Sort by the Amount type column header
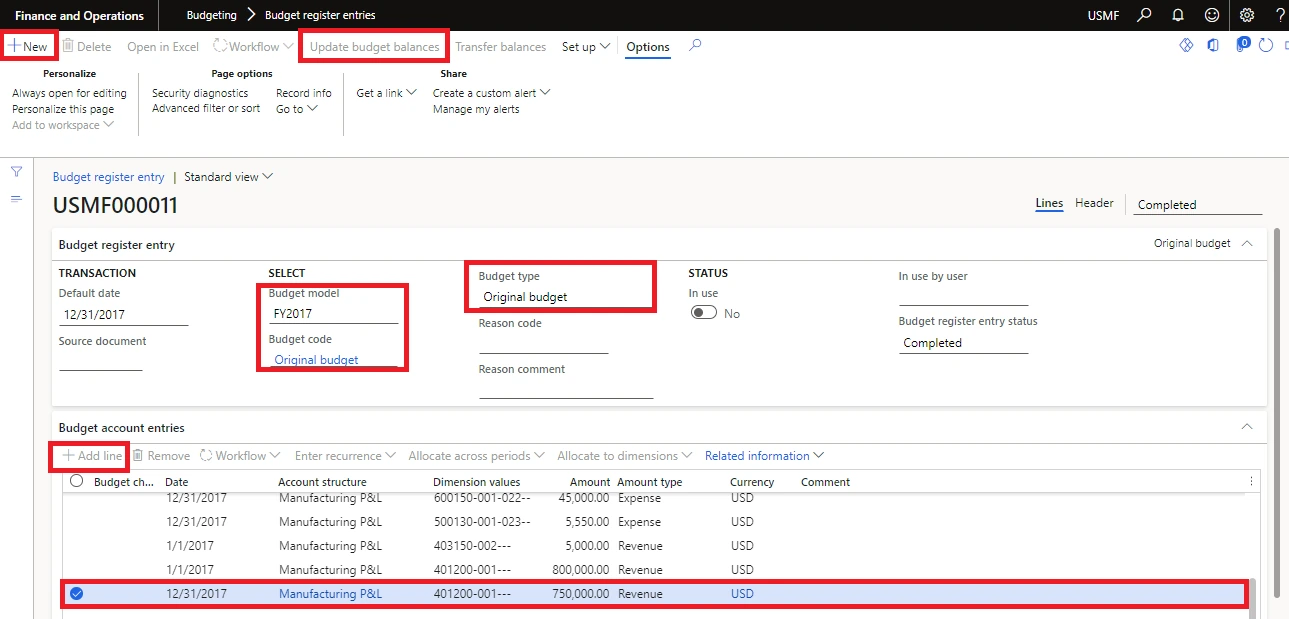 pos(650,482)
